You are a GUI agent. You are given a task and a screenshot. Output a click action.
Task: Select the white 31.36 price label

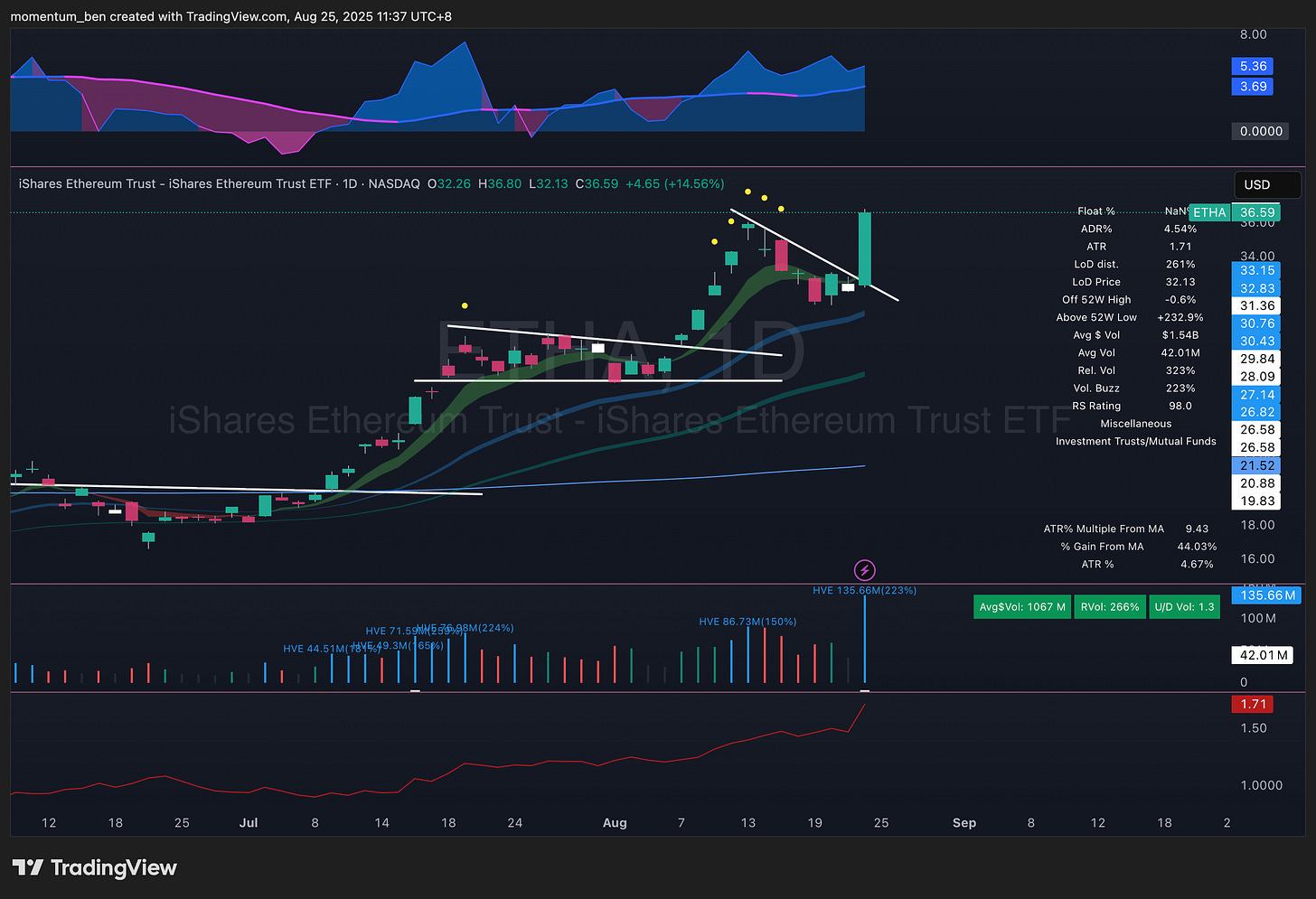point(1256,305)
